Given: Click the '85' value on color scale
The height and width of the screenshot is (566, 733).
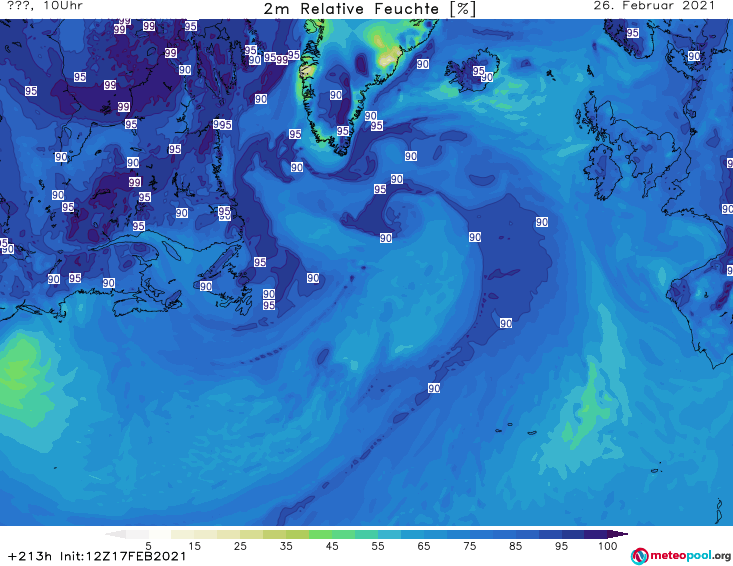Looking at the screenshot, I should click(x=515, y=546).
